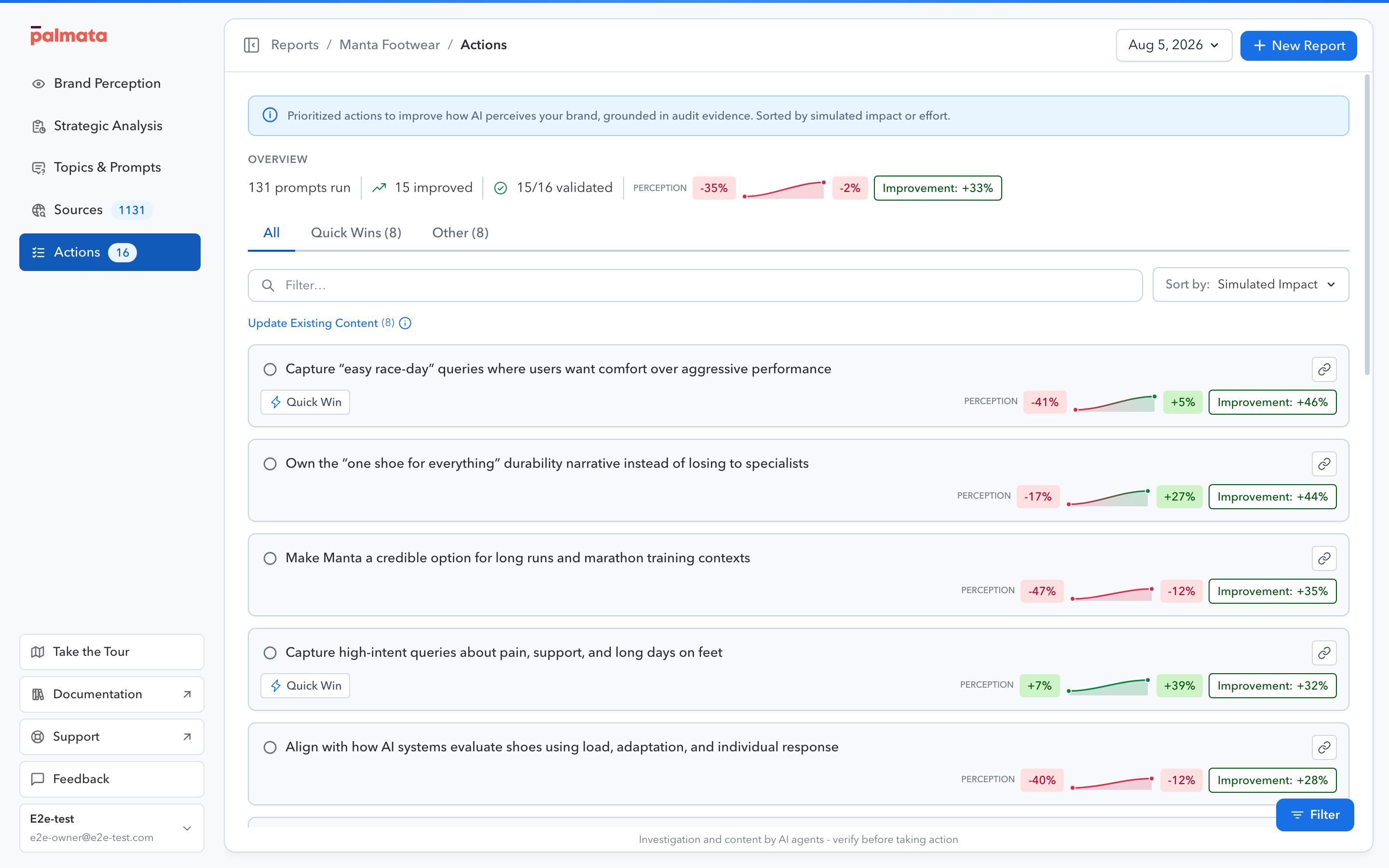Mark "easy race-day" action as done
This screenshot has width=1389, height=868.
270,369
